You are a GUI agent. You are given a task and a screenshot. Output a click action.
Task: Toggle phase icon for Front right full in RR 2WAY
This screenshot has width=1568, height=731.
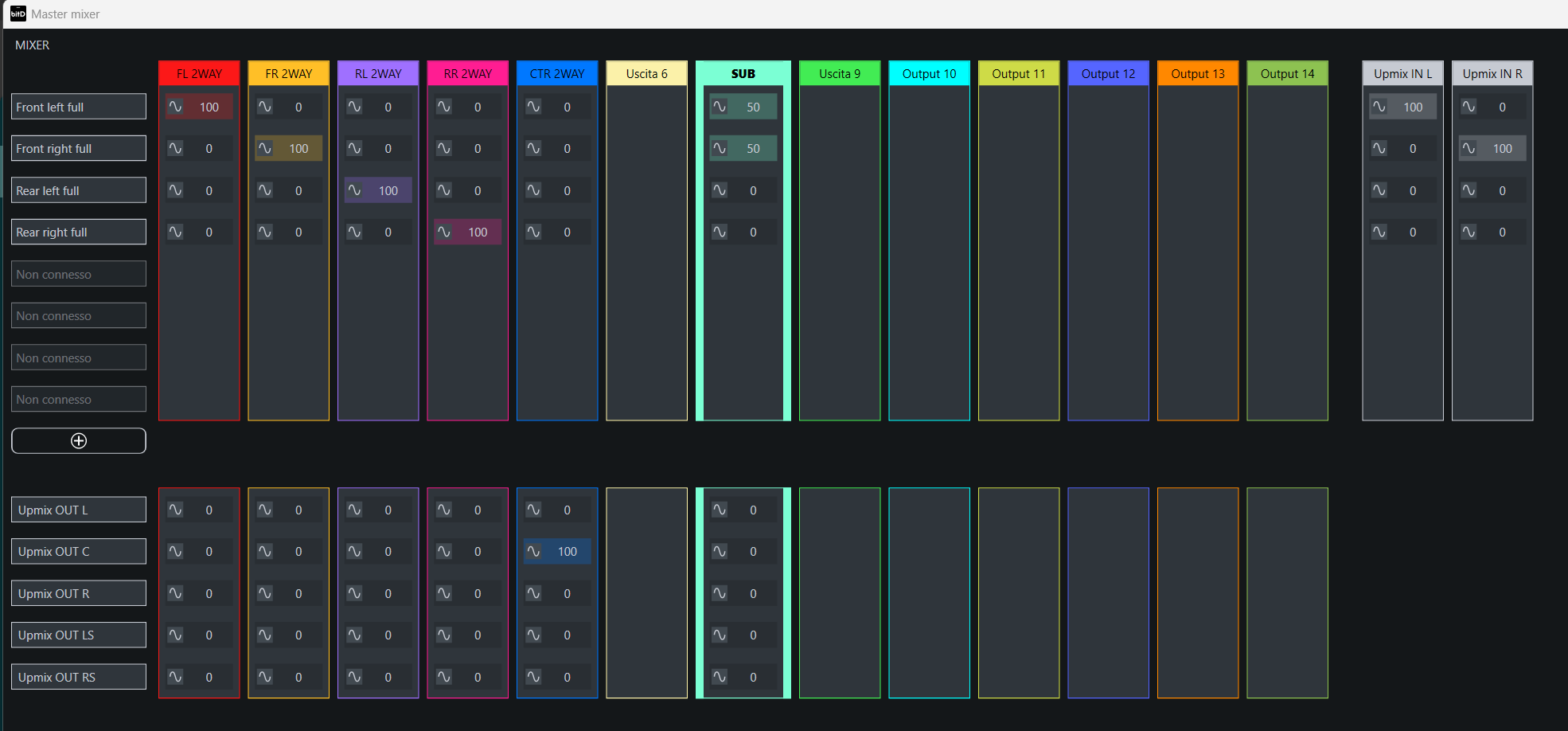[x=444, y=148]
